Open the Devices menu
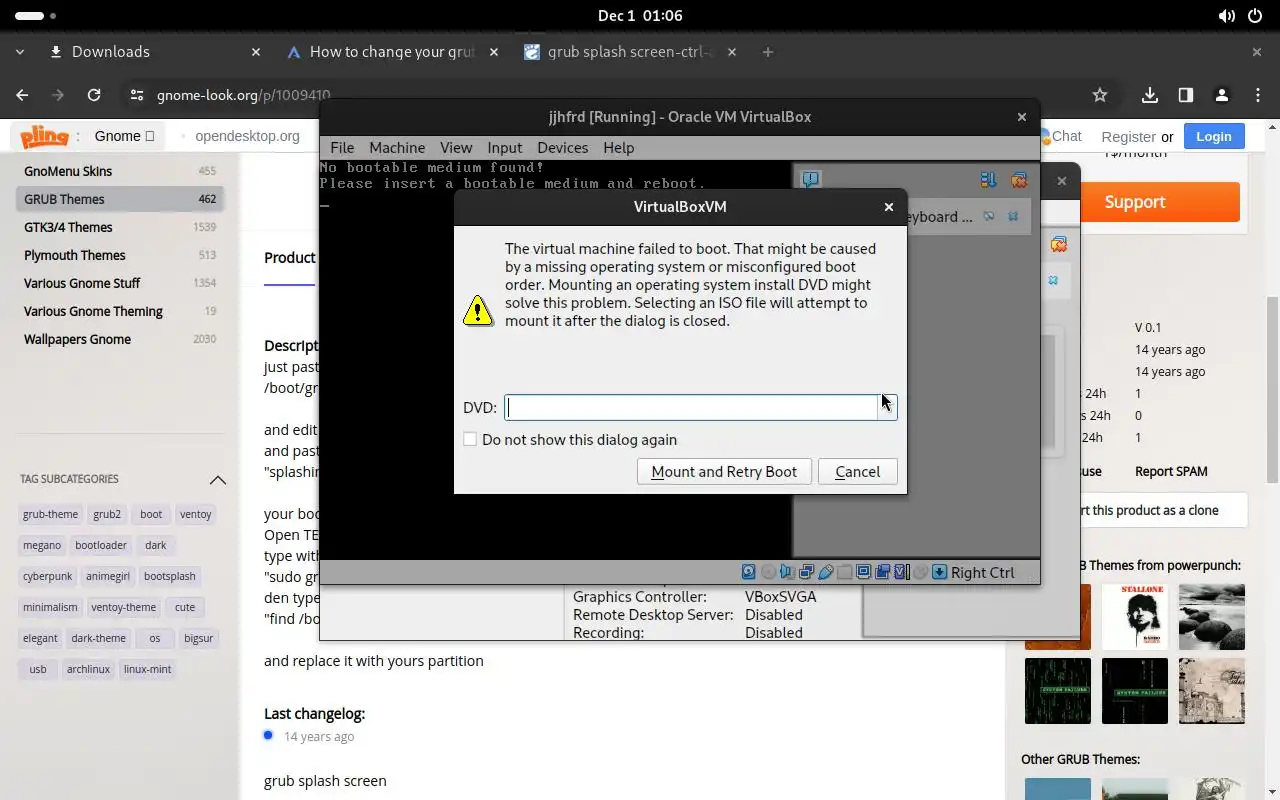Image resolution: width=1280 pixels, height=800 pixels. (x=563, y=147)
